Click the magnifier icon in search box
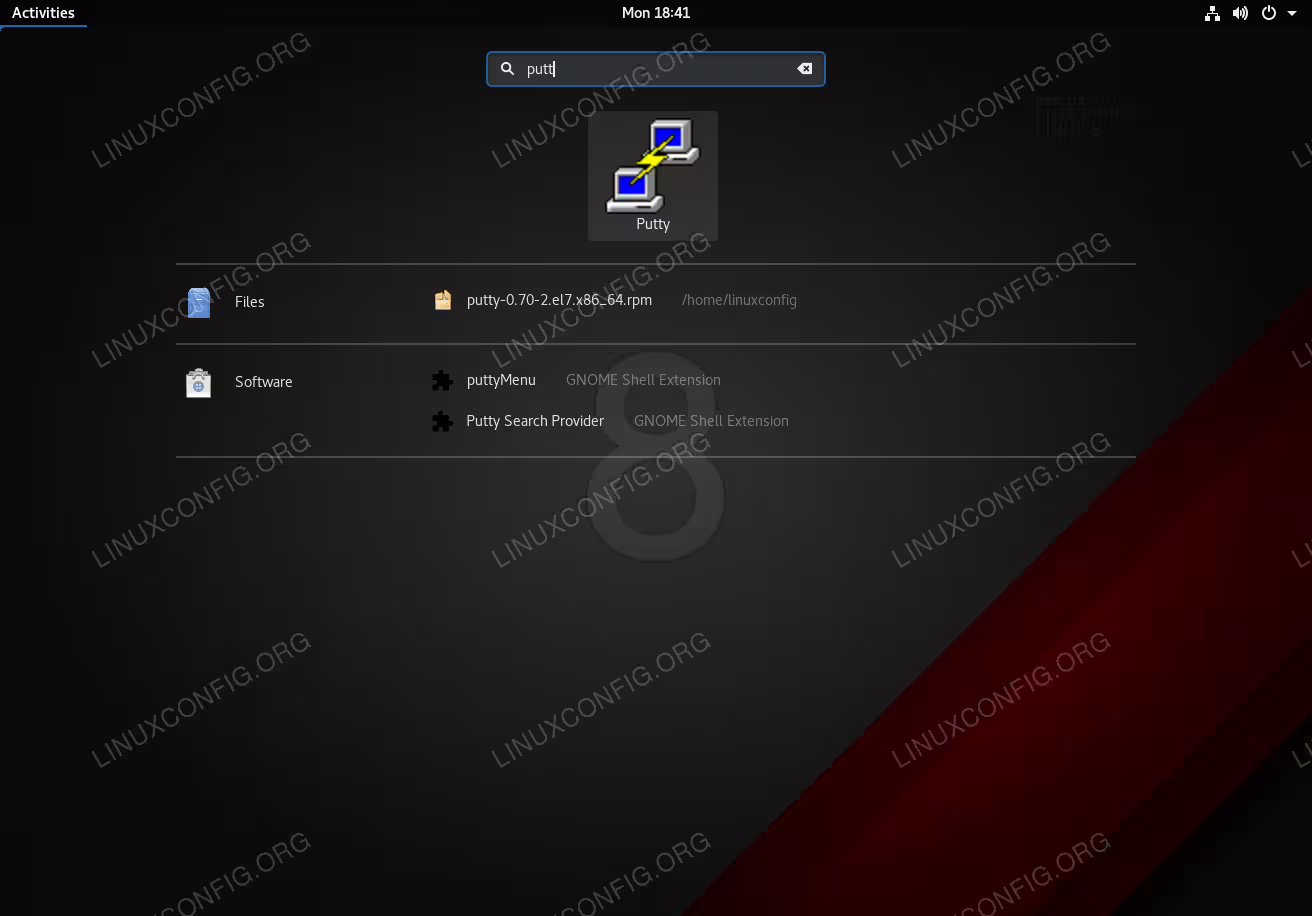Viewport: 1312px width, 916px height. coord(507,69)
